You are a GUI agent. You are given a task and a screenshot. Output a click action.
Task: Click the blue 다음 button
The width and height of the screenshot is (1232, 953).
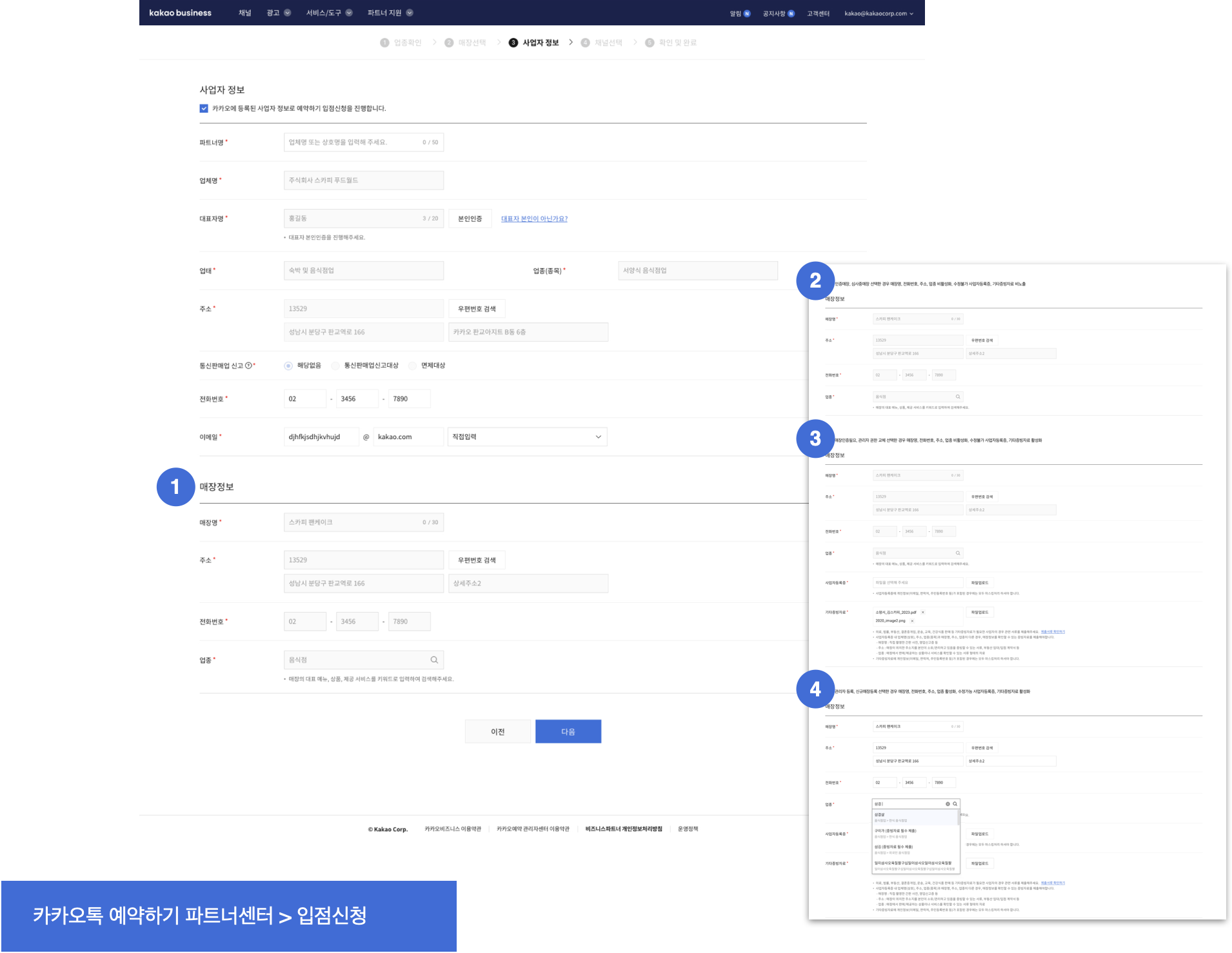point(568,732)
